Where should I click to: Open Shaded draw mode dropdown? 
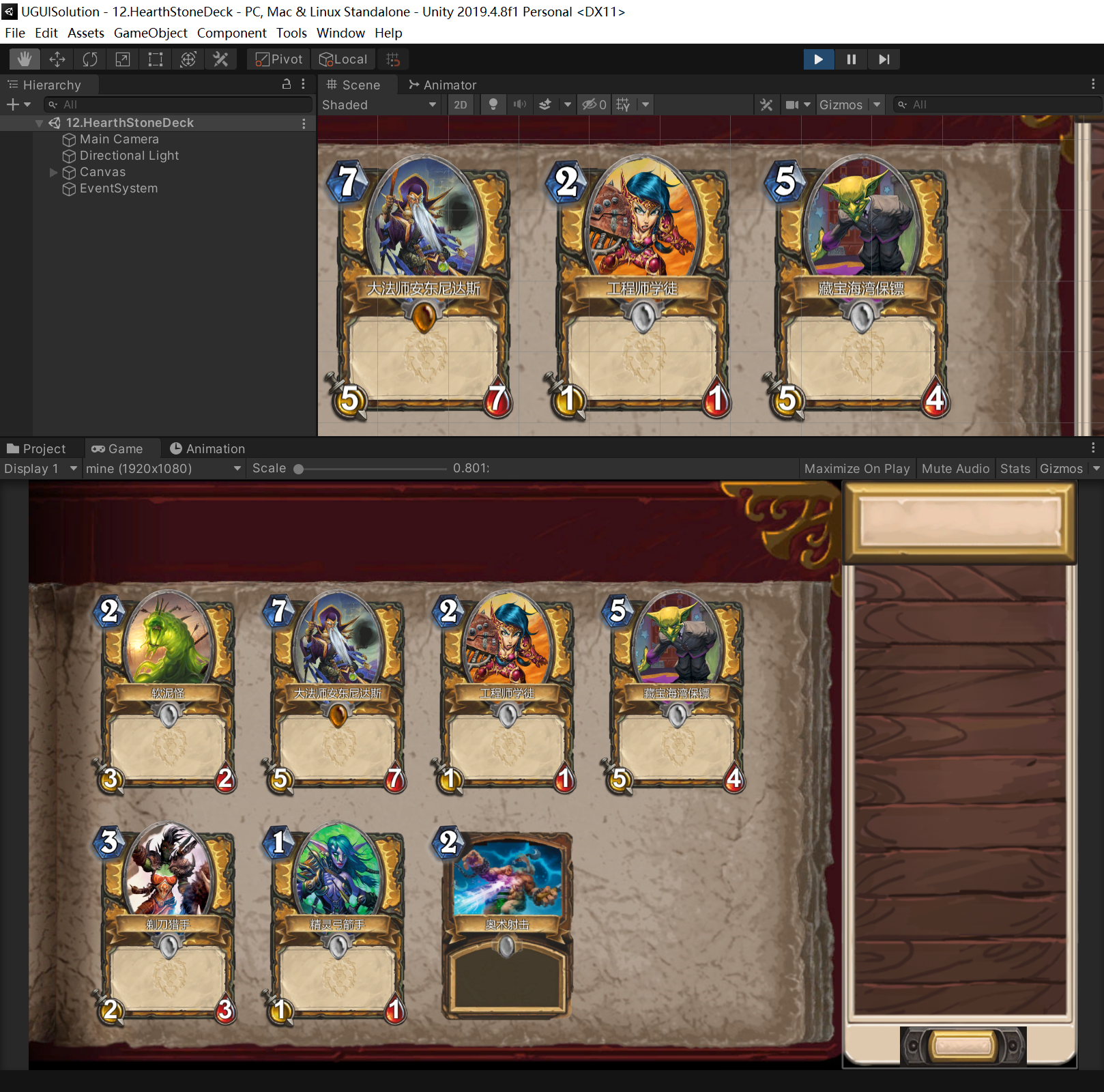point(379,104)
